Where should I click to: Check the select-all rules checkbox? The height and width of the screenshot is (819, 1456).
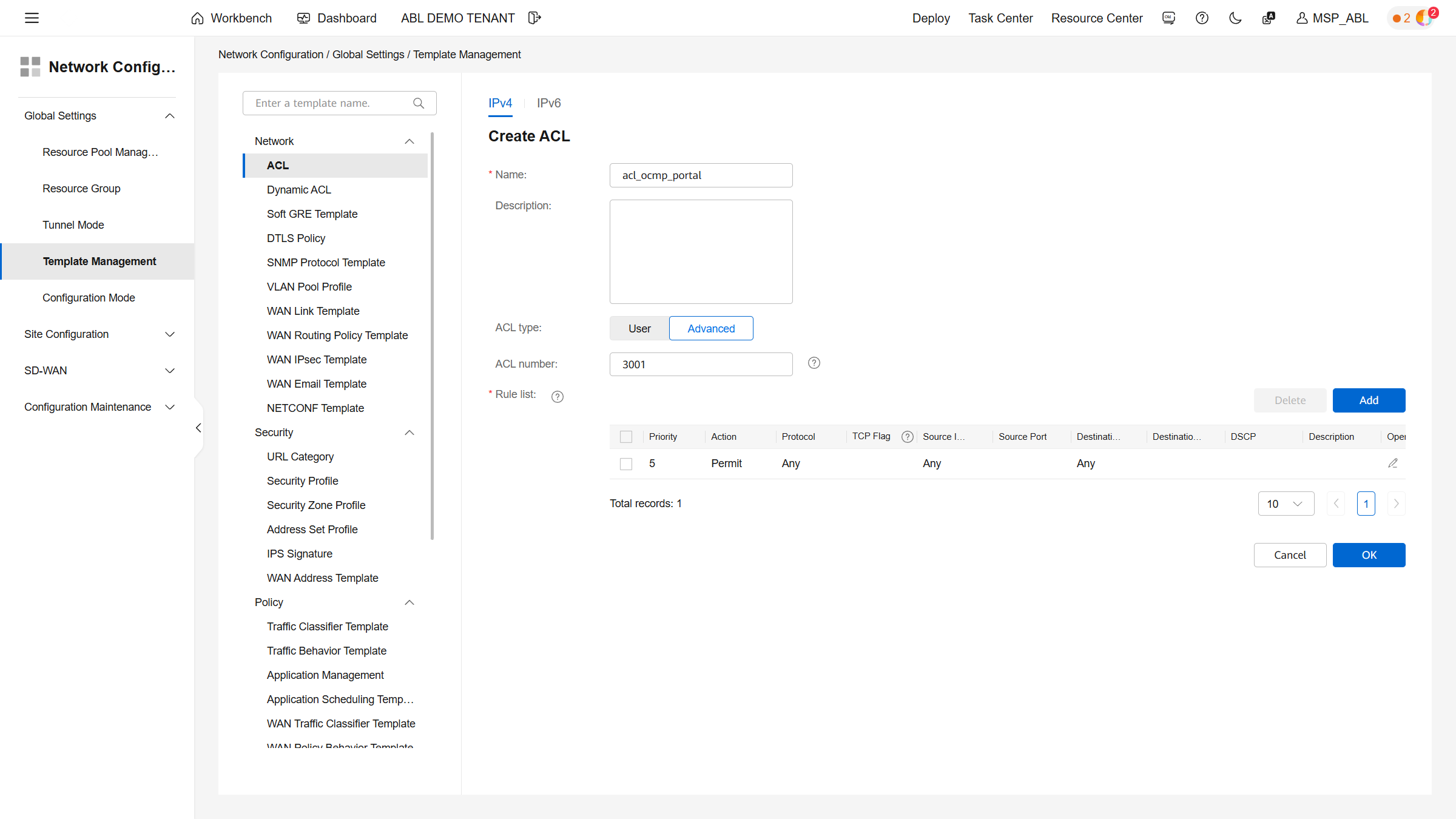[626, 437]
